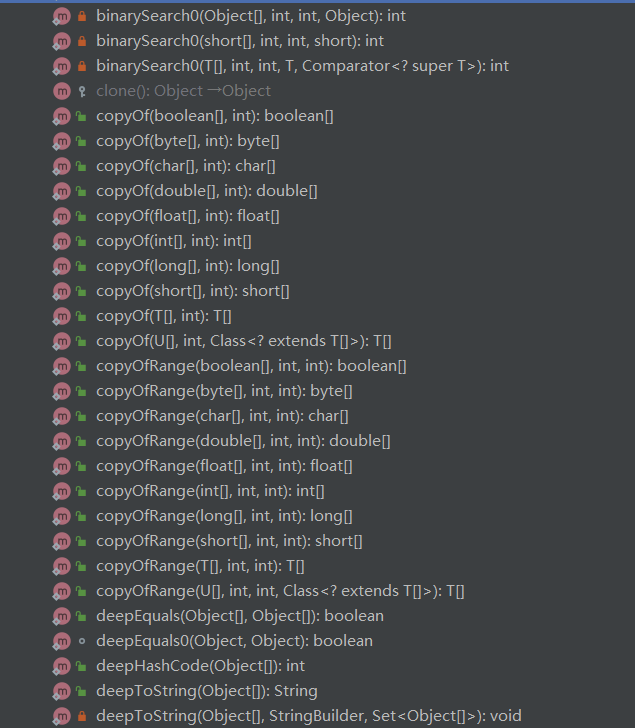
Task: Click the method icon beside clone(): Object
Action: pos(61,91)
